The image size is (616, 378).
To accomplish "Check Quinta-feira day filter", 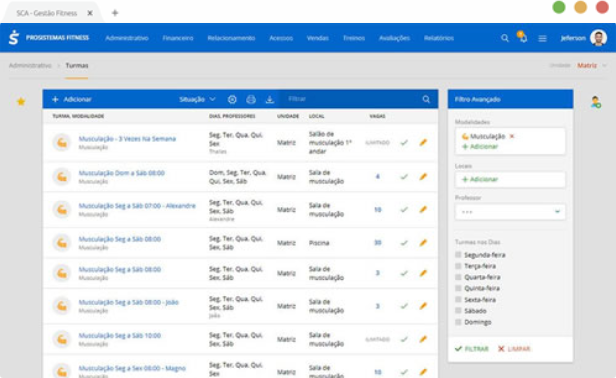I will [458, 288].
